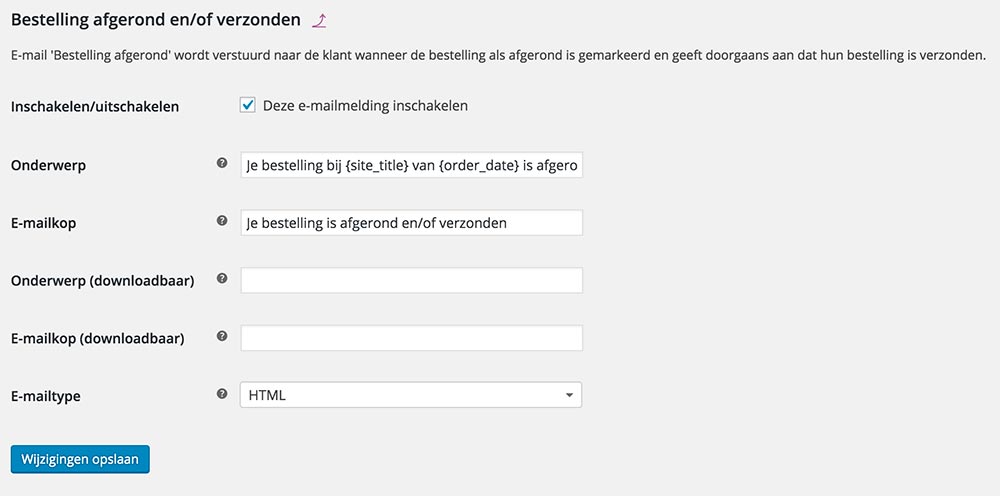Click the 'Bestelling afgerond en/of verzonden' heading
This screenshot has height=496, width=1000.
point(155,19)
